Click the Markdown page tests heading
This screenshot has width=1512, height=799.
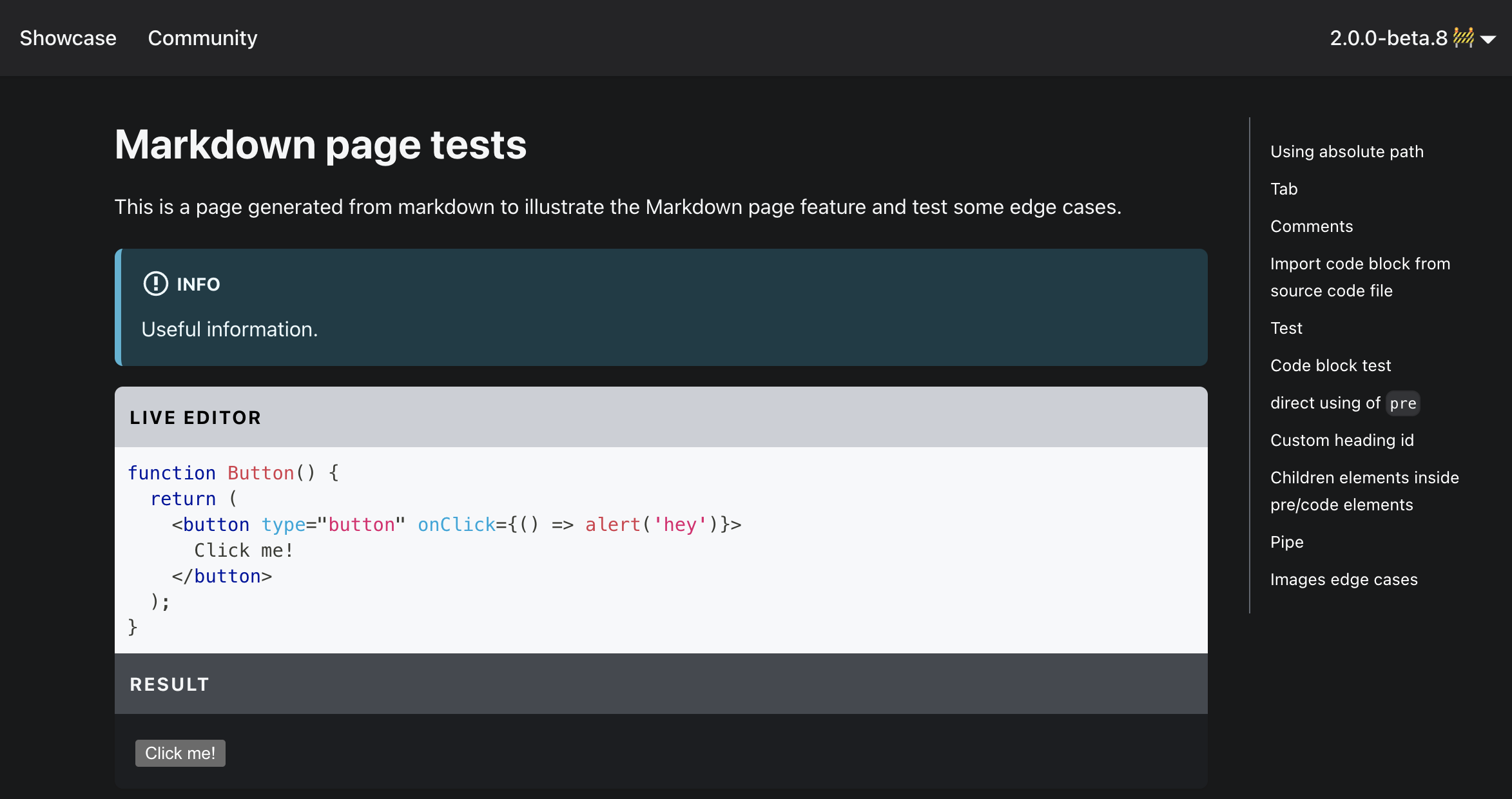click(x=320, y=144)
